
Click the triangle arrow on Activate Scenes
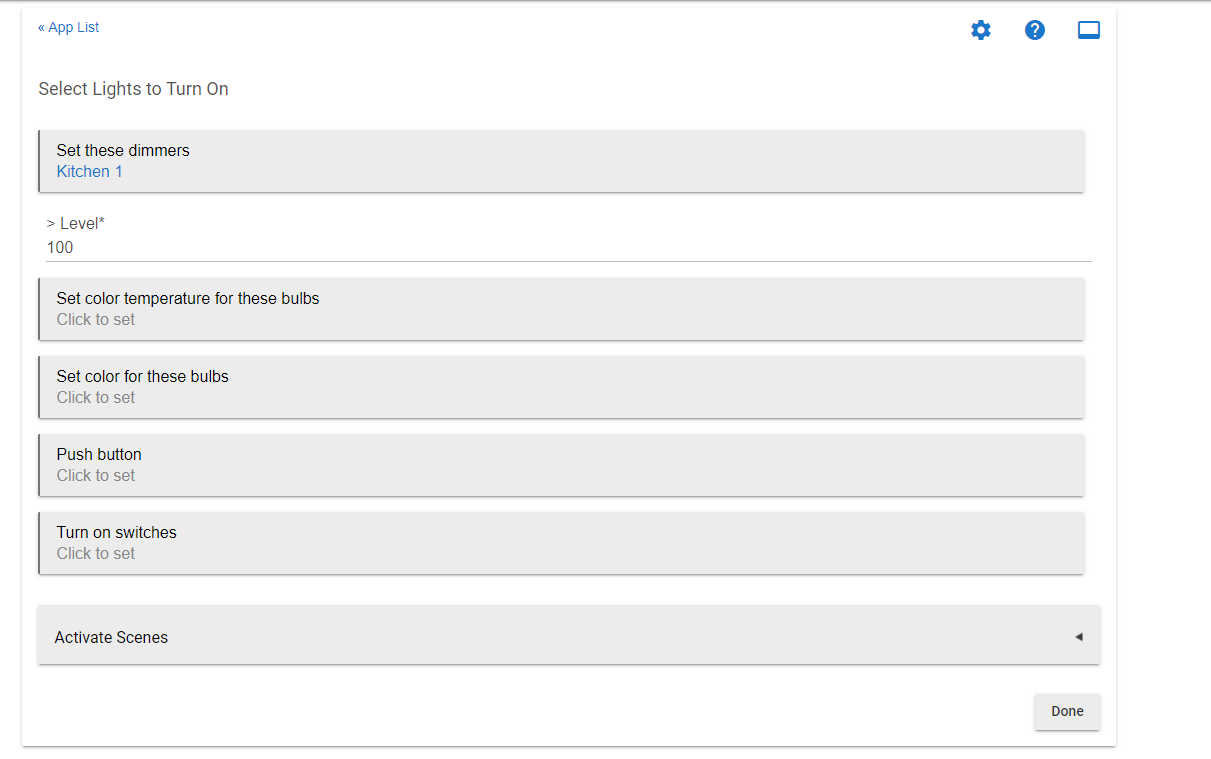[x=1078, y=637]
